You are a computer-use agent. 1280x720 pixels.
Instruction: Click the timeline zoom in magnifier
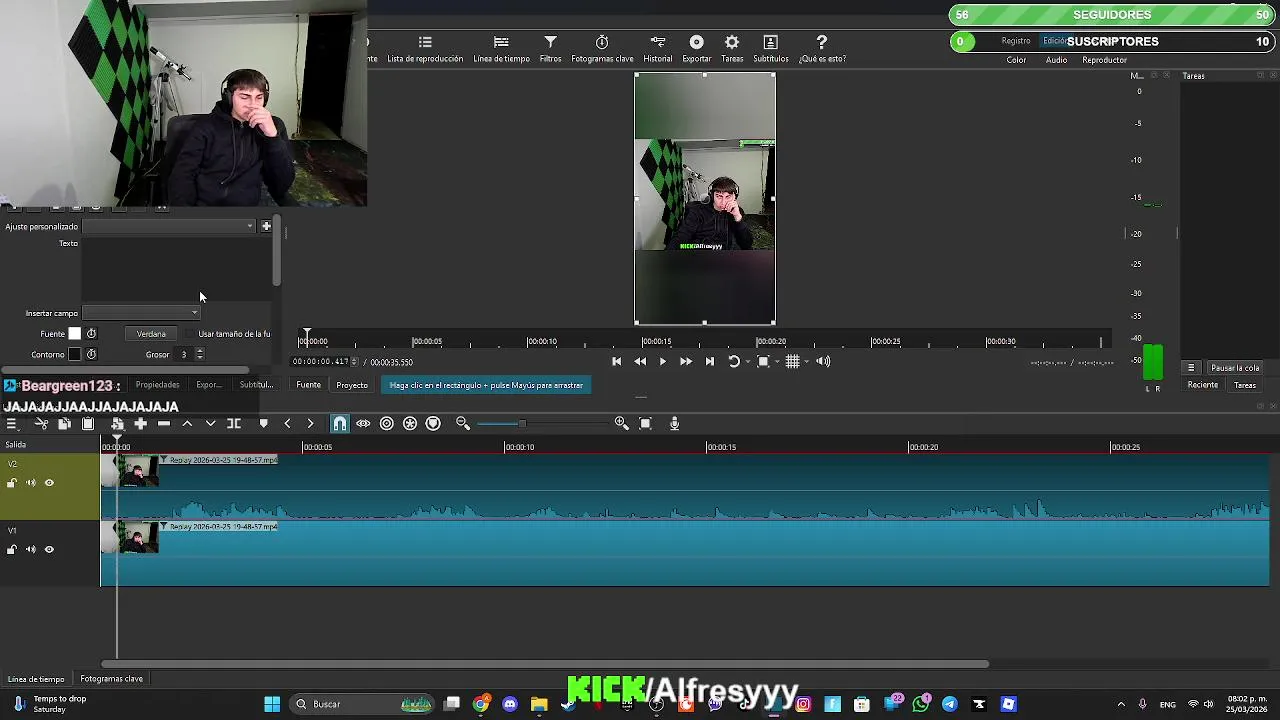[622, 424]
